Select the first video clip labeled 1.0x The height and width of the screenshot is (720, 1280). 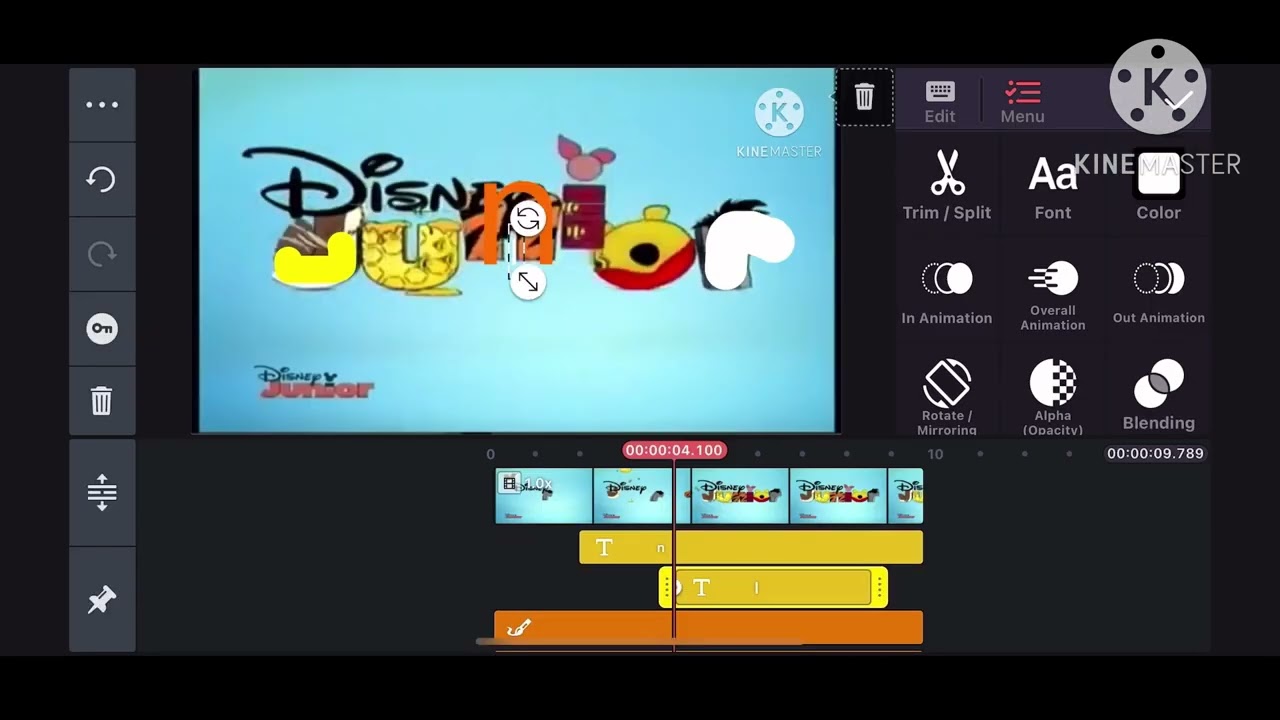tap(544, 496)
